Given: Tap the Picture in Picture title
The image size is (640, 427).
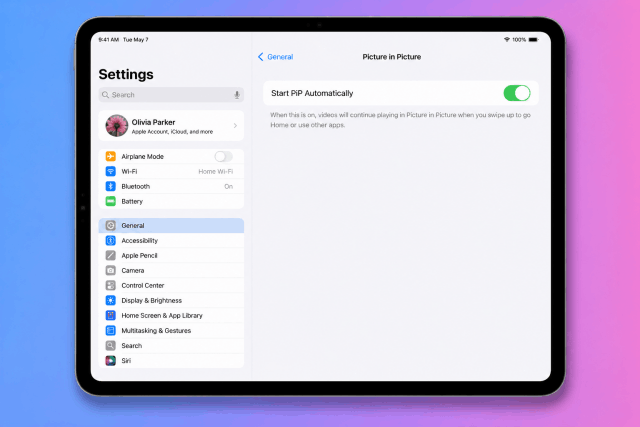Looking at the screenshot, I should pos(391,57).
